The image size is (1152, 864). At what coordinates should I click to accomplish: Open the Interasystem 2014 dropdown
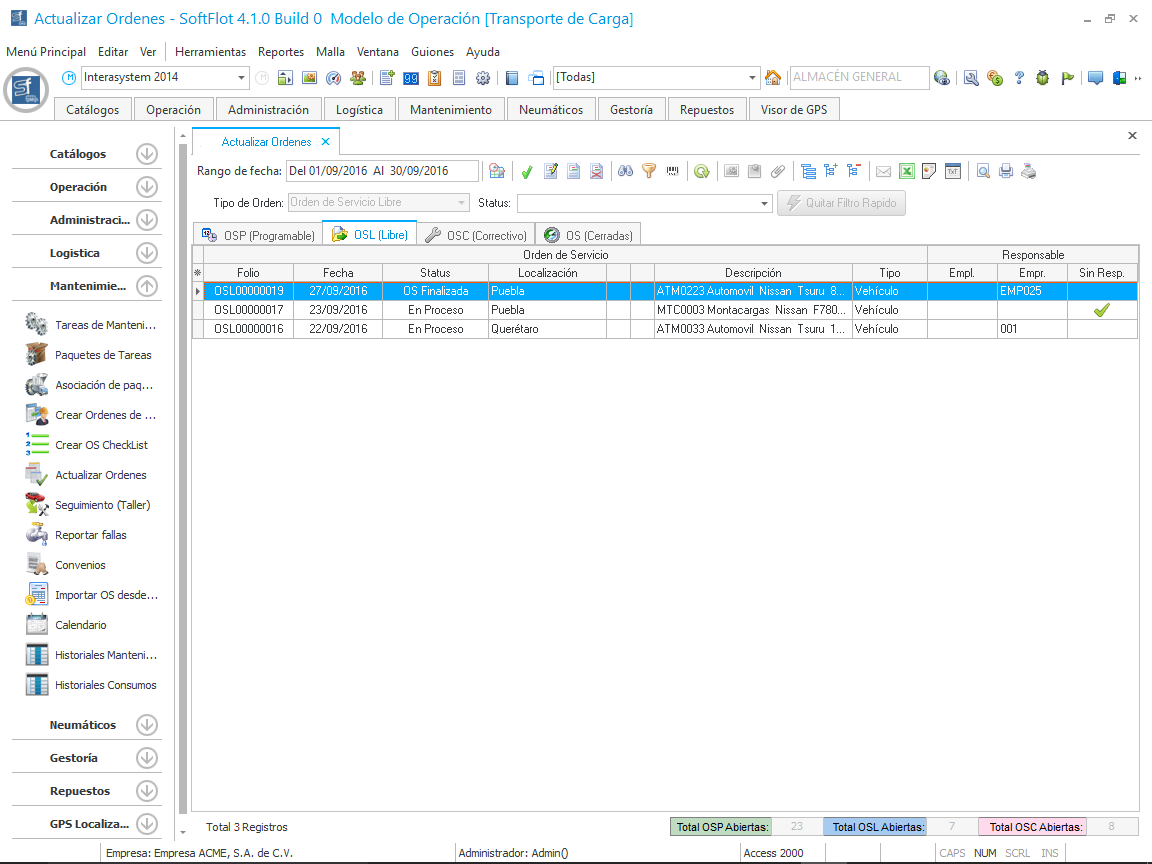pyautogui.click(x=242, y=78)
